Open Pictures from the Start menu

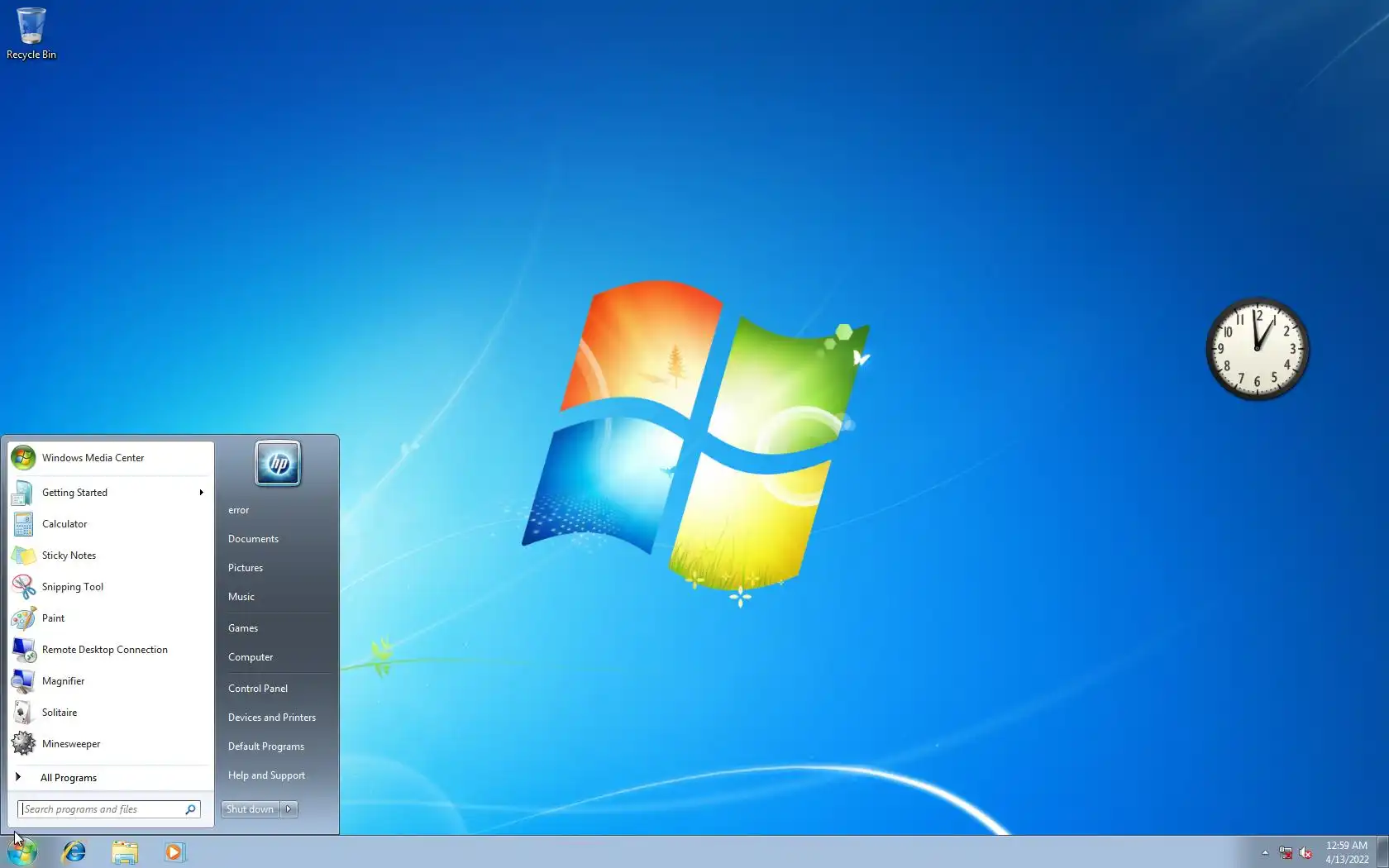tap(246, 568)
